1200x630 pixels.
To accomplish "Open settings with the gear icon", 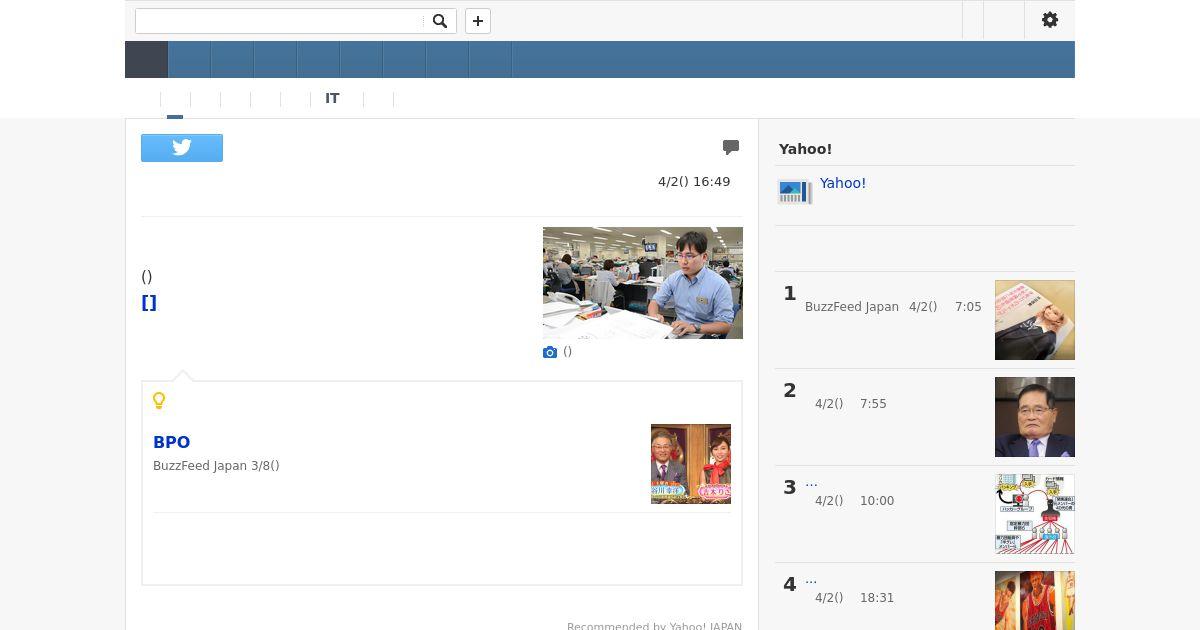I will tap(1050, 20).
